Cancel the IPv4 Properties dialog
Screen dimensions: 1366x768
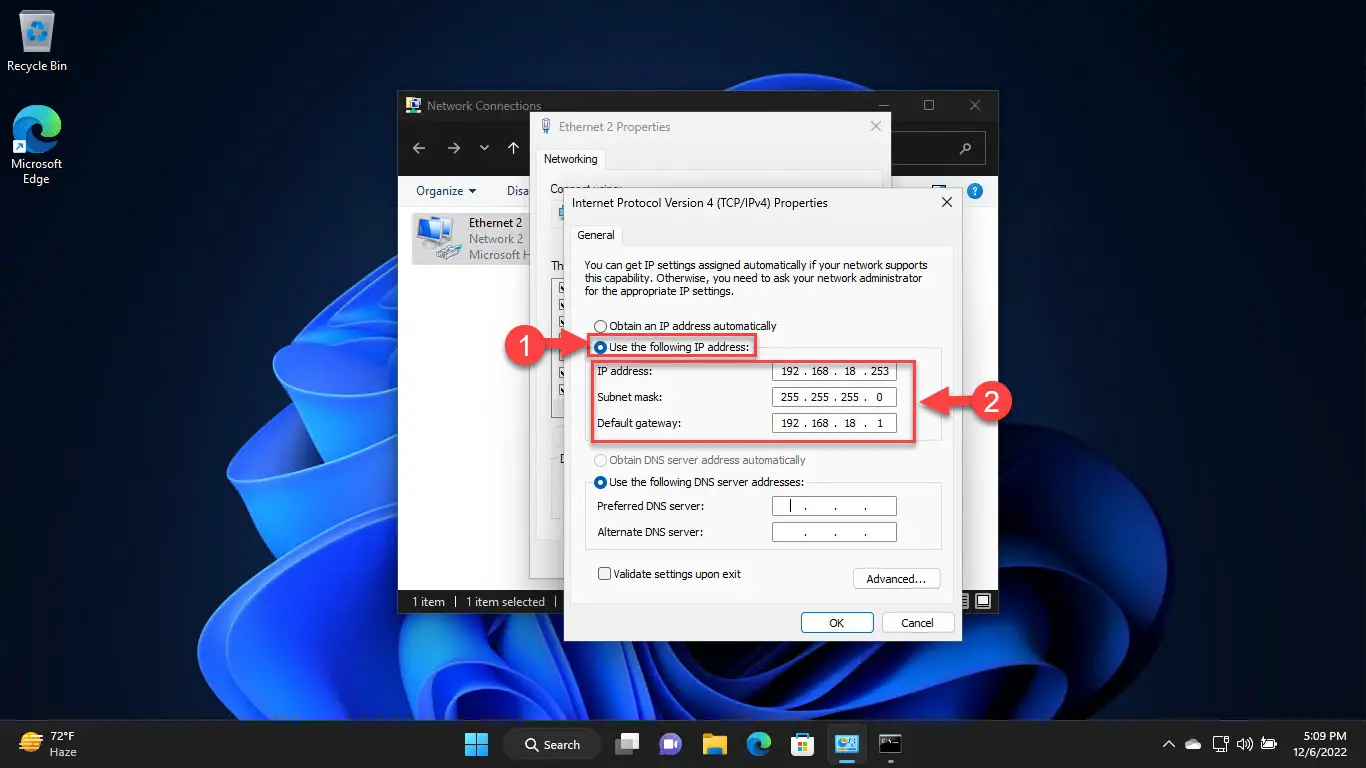[918, 622]
